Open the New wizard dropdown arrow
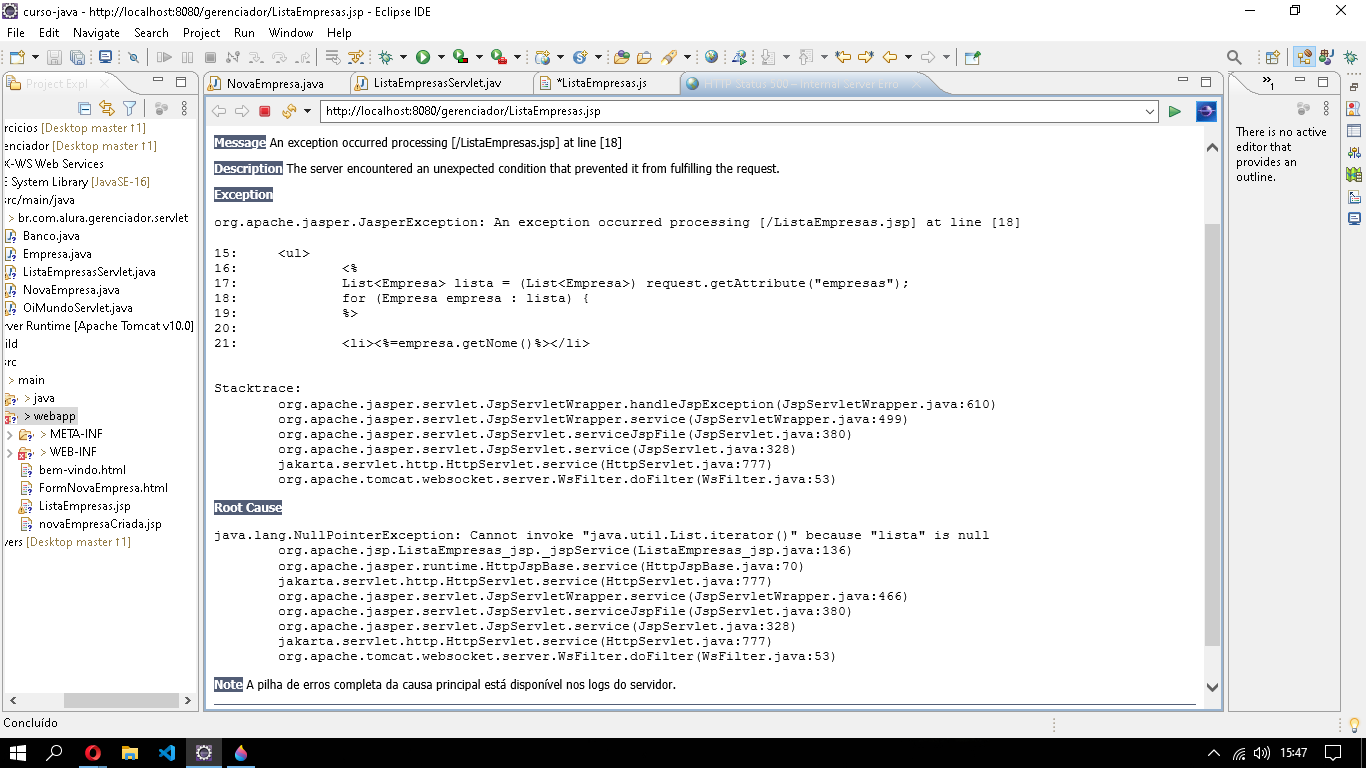 (34, 58)
